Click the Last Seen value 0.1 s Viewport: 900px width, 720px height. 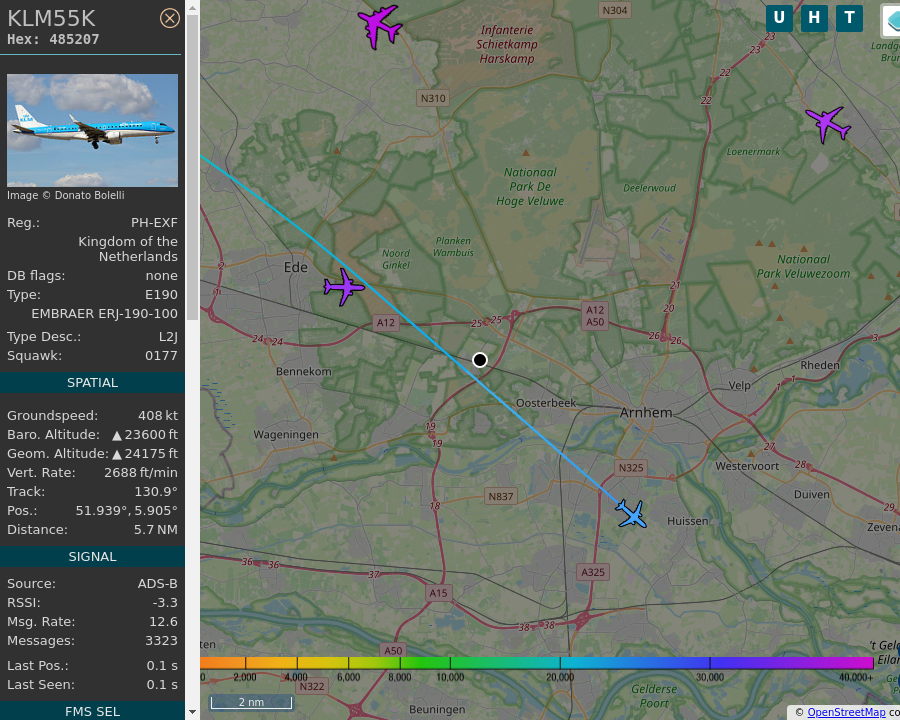(x=162, y=684)
